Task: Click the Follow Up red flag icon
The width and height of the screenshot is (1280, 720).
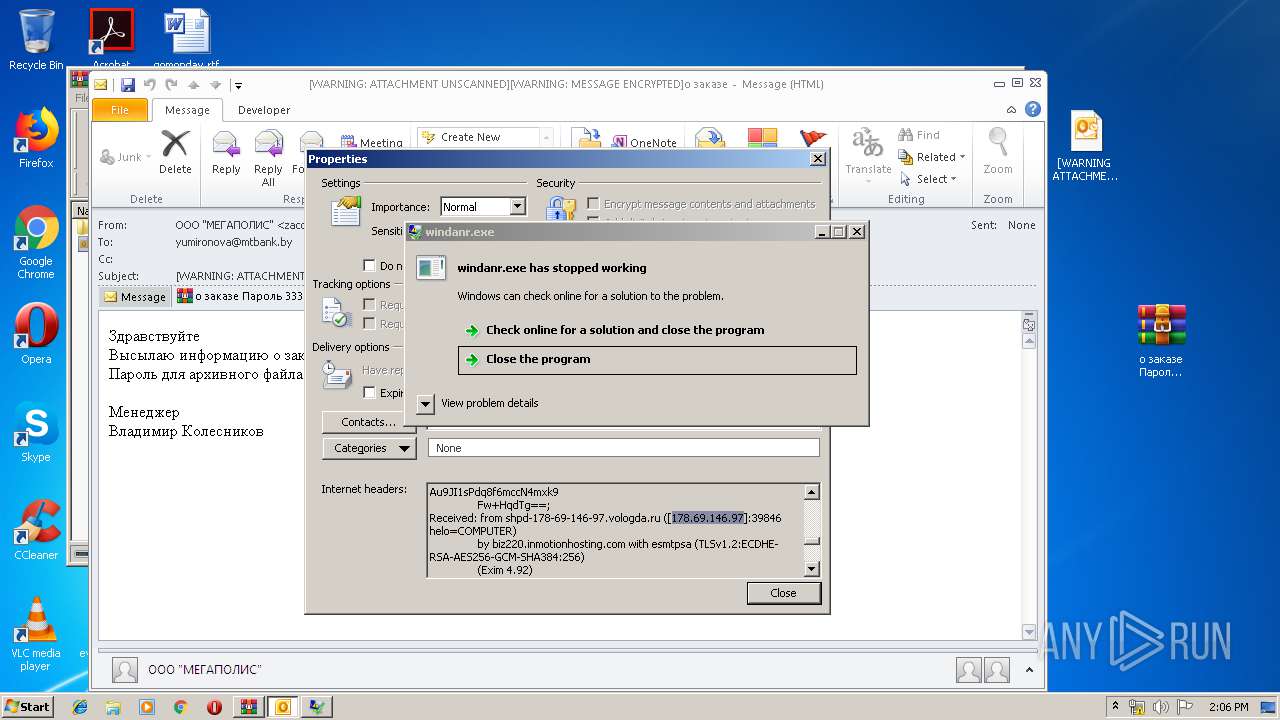Action: pyautogui.click(x=813, y=140)
